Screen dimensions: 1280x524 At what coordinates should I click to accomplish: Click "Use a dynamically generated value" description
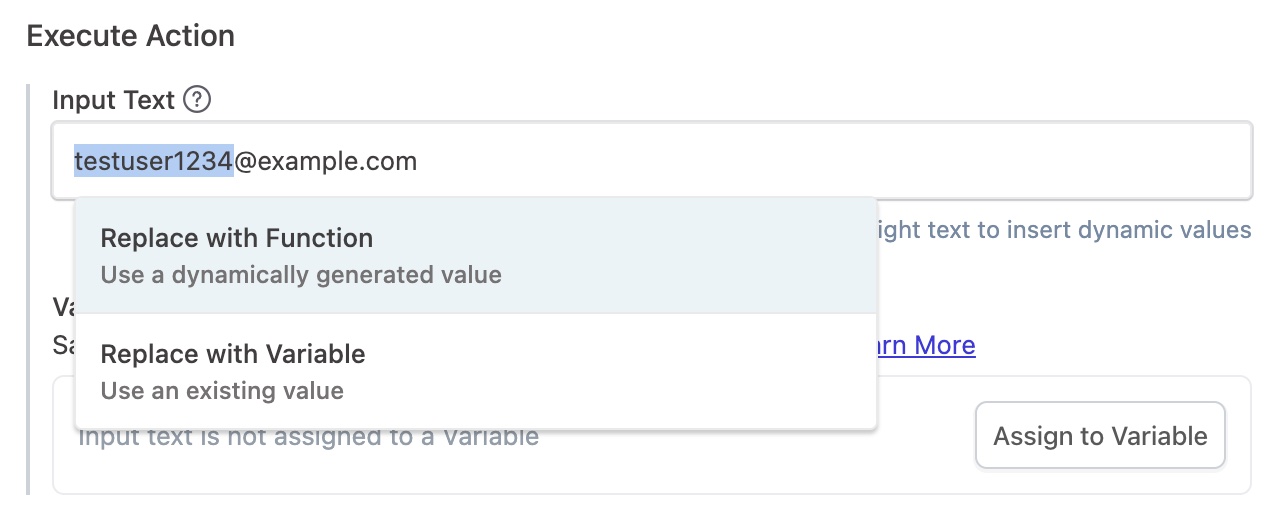point(301,275)
